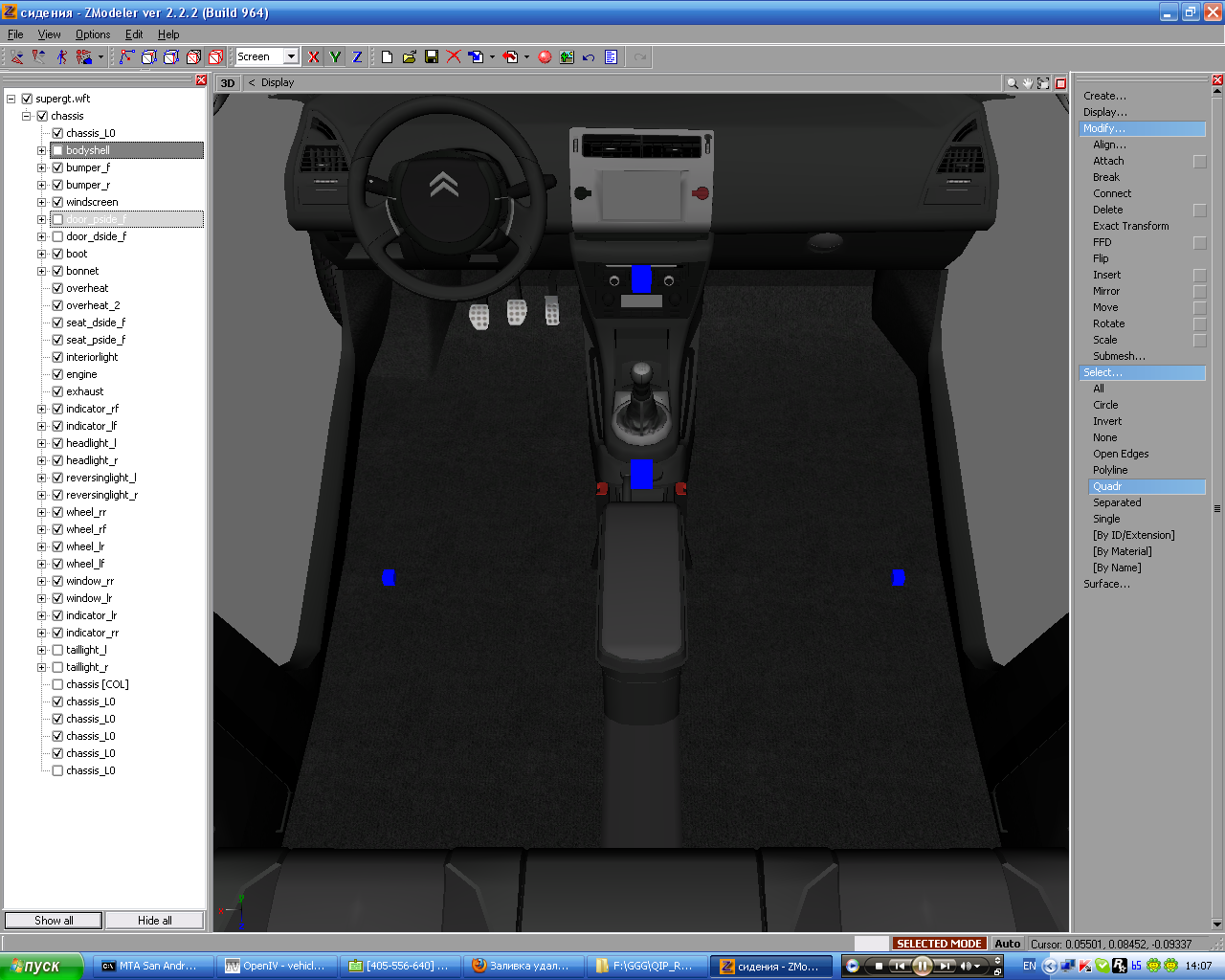Enable the bodyshell visibility checkbox
1225x980 pixels.
(57, 150)
